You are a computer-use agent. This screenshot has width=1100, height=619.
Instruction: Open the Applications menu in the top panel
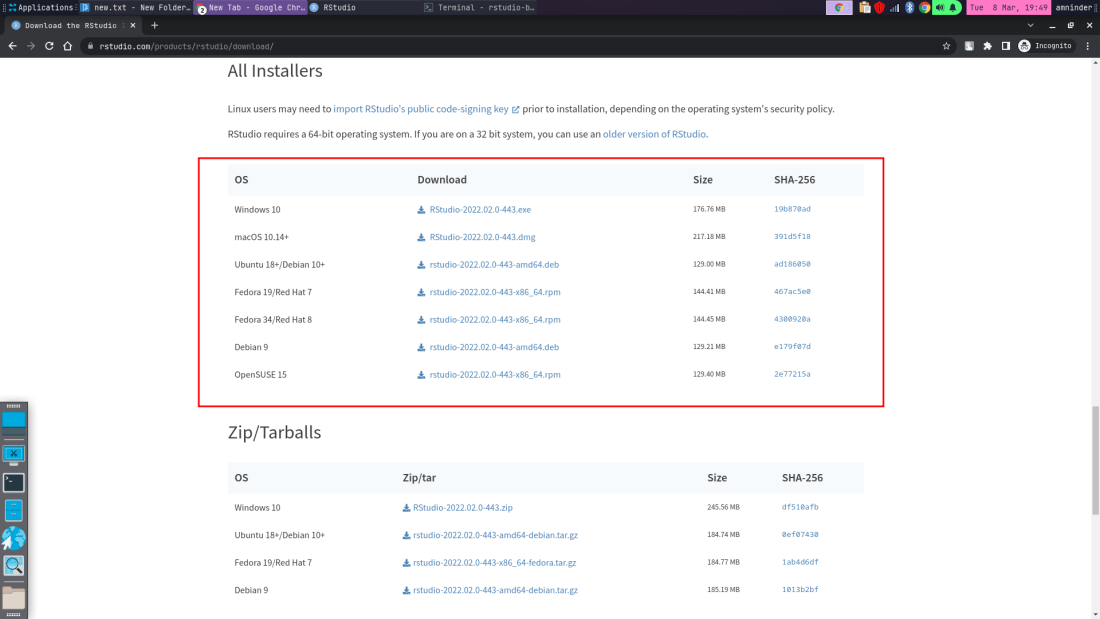(41, 8)
